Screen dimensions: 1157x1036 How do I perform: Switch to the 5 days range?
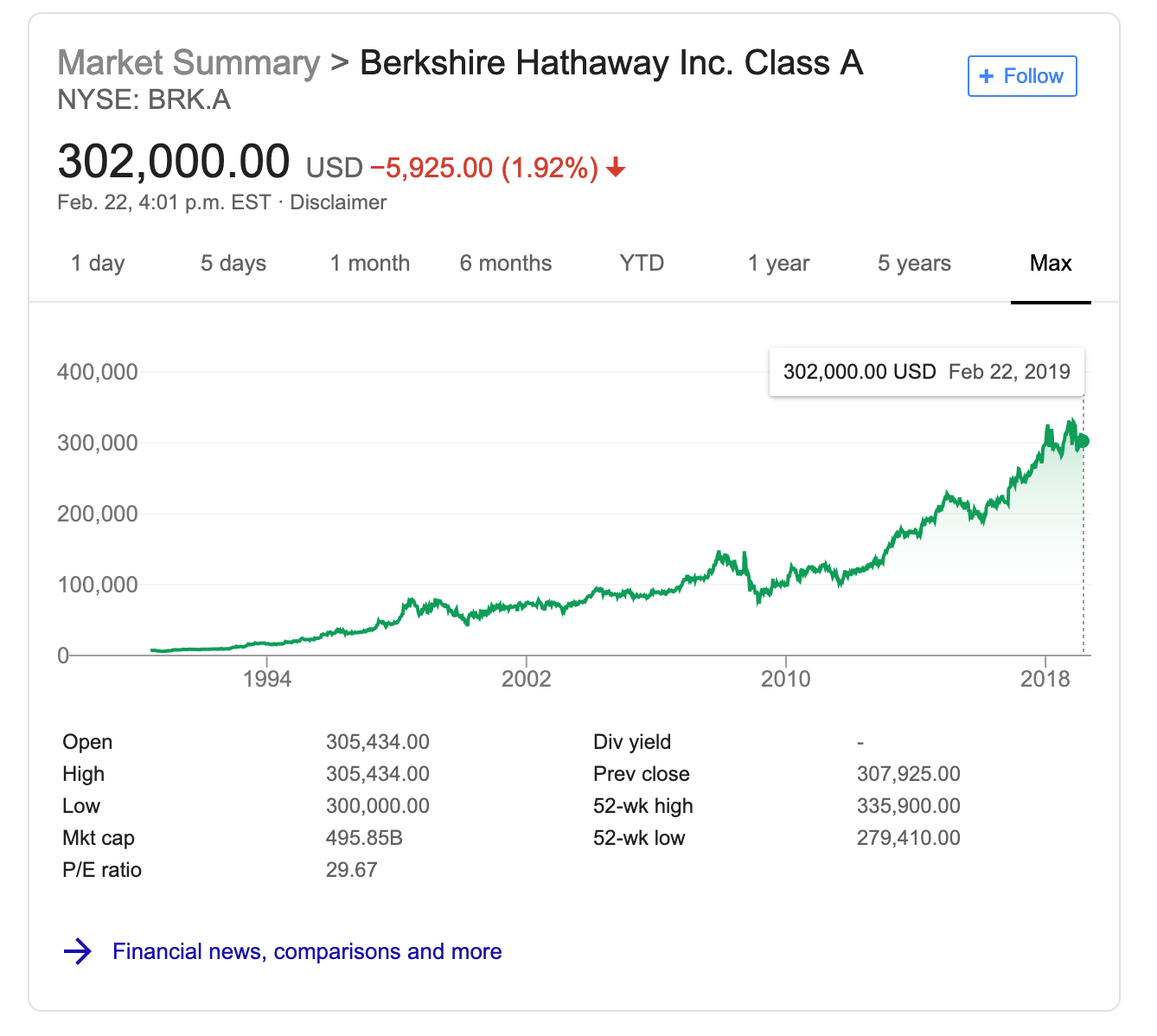coord(233,263)
